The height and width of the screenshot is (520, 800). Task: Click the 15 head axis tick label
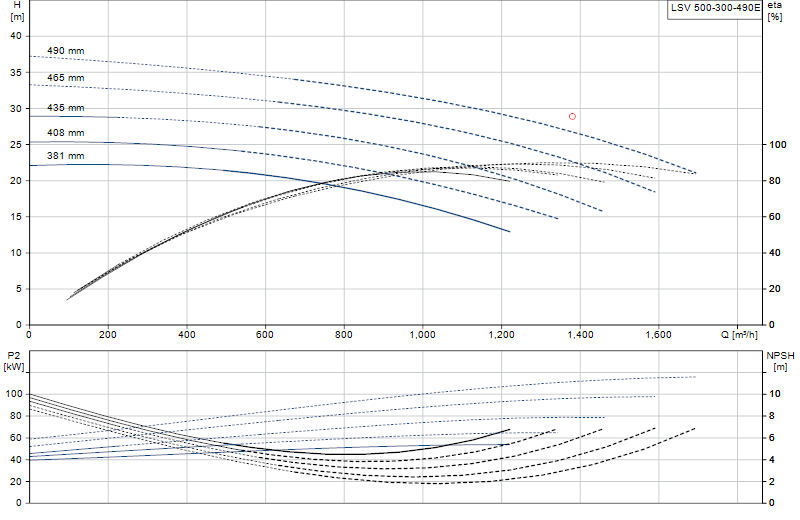(16, 216)
